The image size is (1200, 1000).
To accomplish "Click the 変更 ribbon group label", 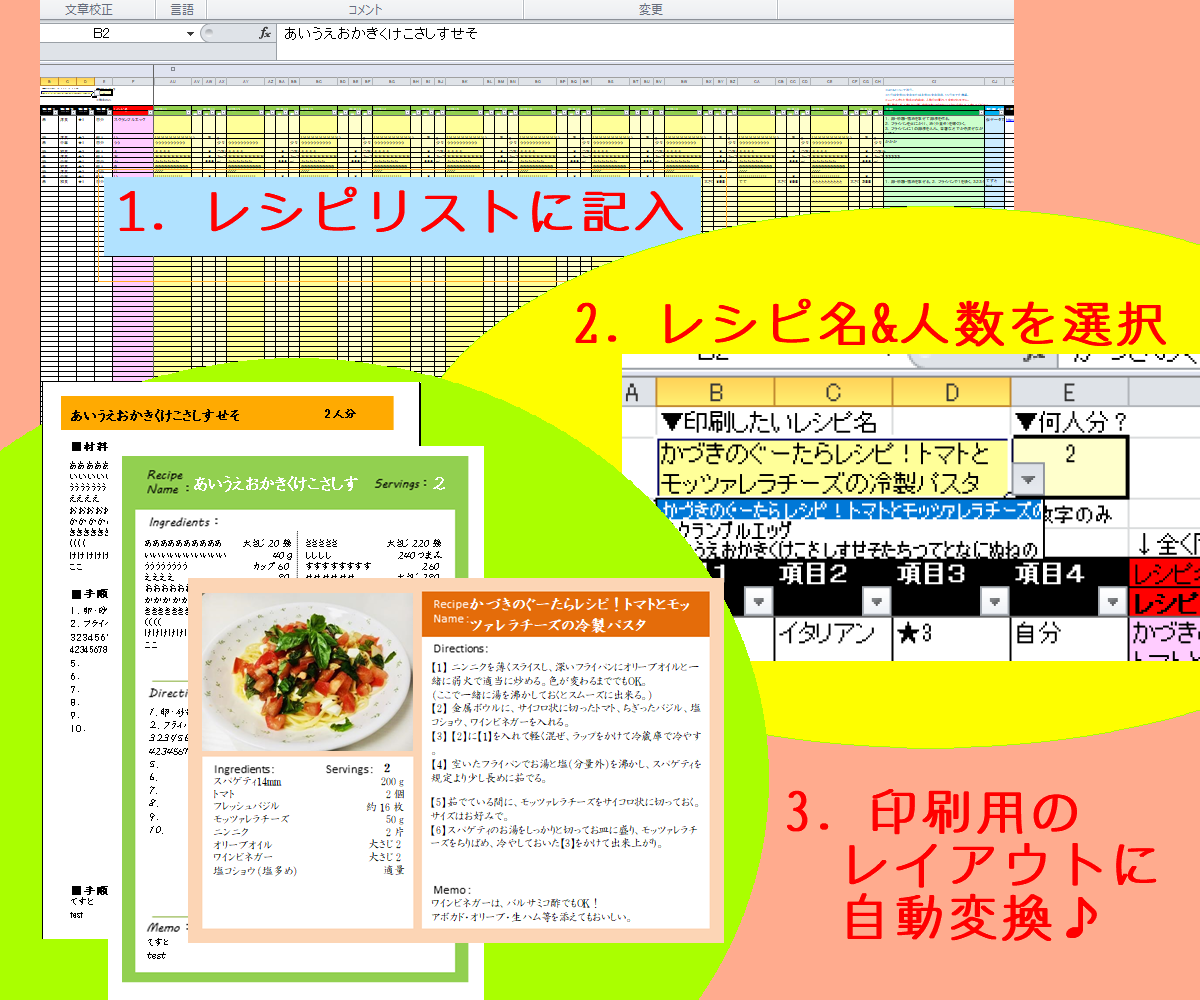I will [x=651, y=10].
